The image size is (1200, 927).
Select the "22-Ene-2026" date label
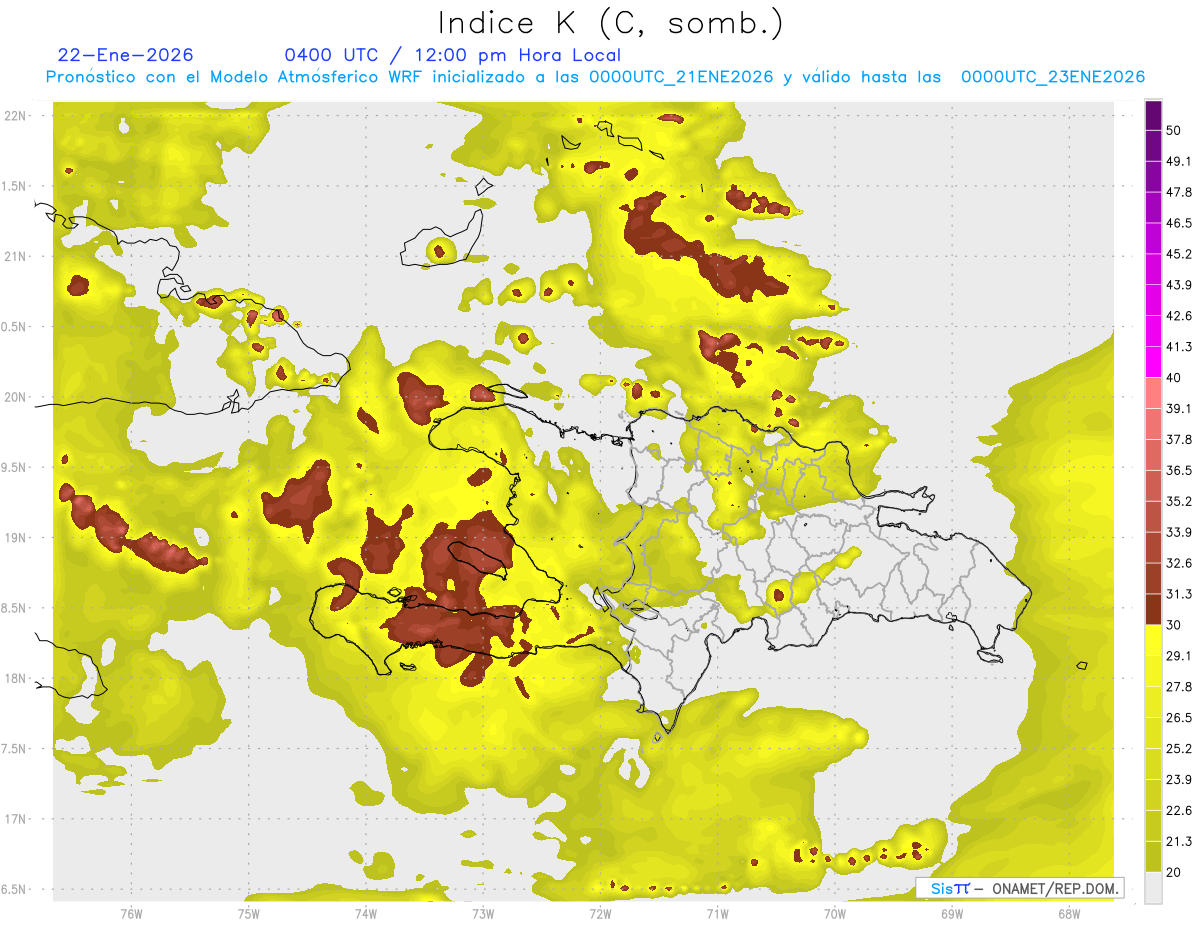pos(126,55)
